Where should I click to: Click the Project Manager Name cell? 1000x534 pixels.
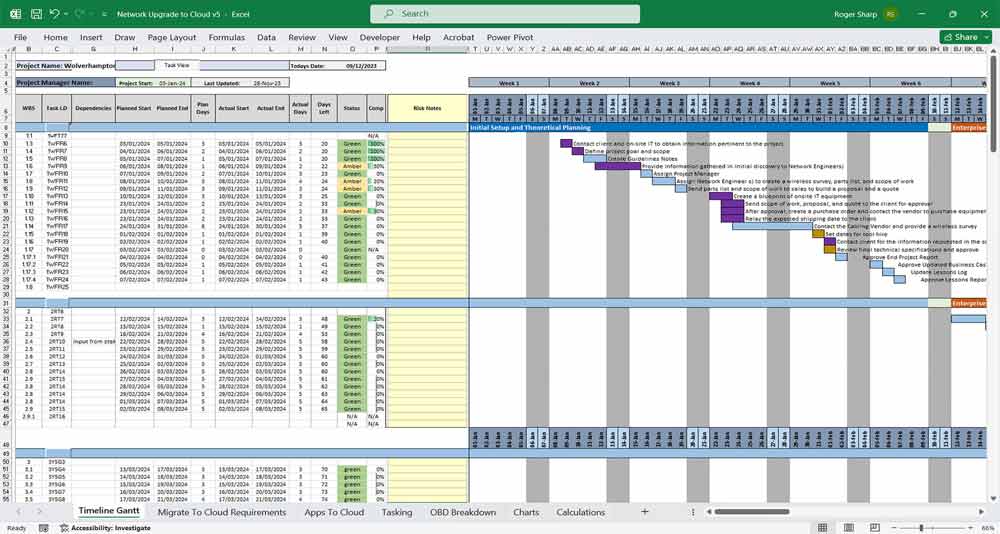[x=65, y=82]
